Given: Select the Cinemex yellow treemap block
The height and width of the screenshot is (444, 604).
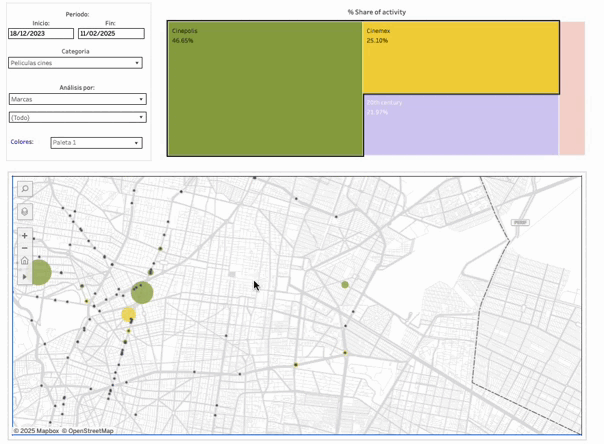Looking at the screenshot, I should pyautogui.click(x=461, y=57).
